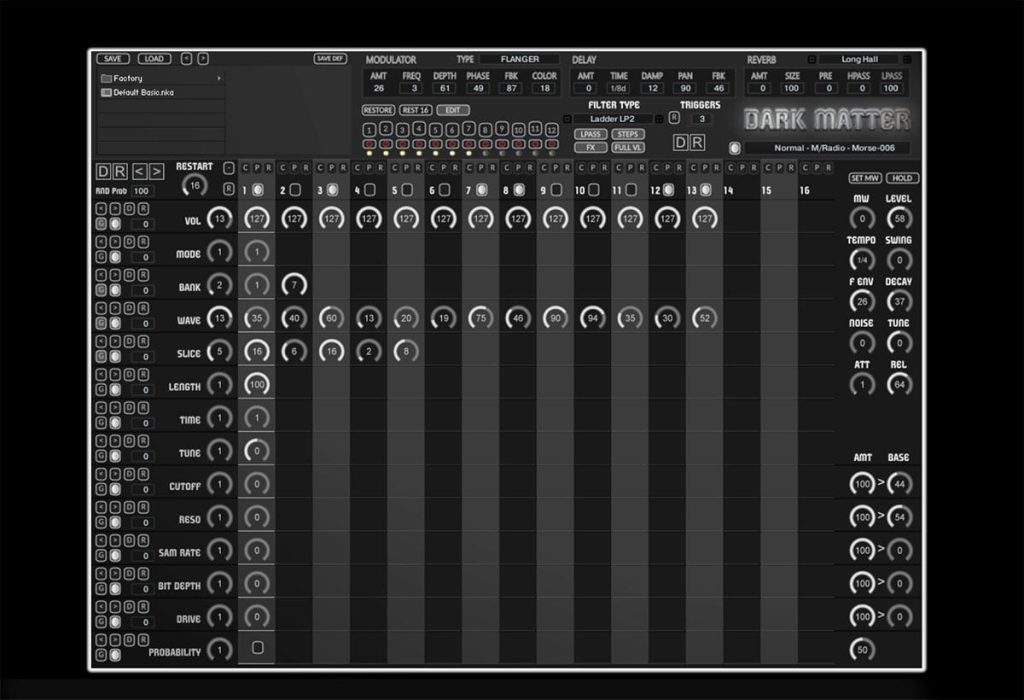Click the large shift-left arrow beside RESTART
This screenshot has height=700, width=1024.
pyautogui.click(x=139, y=172)
